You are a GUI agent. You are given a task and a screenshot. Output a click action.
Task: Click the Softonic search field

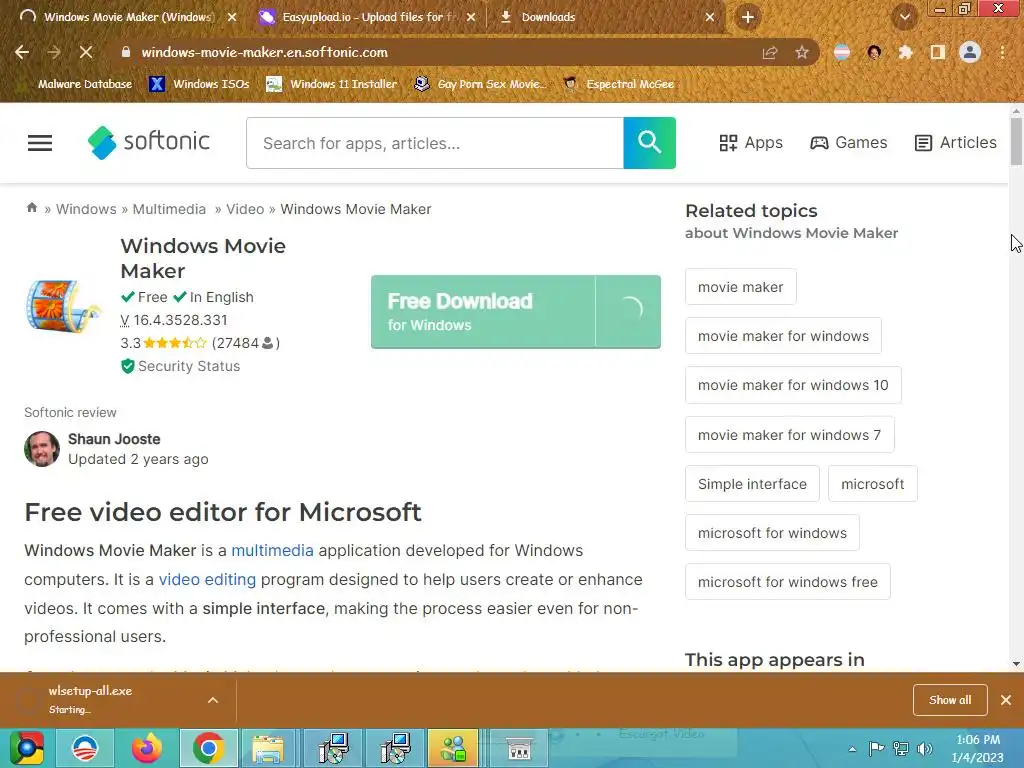click(x=435, y=143)
